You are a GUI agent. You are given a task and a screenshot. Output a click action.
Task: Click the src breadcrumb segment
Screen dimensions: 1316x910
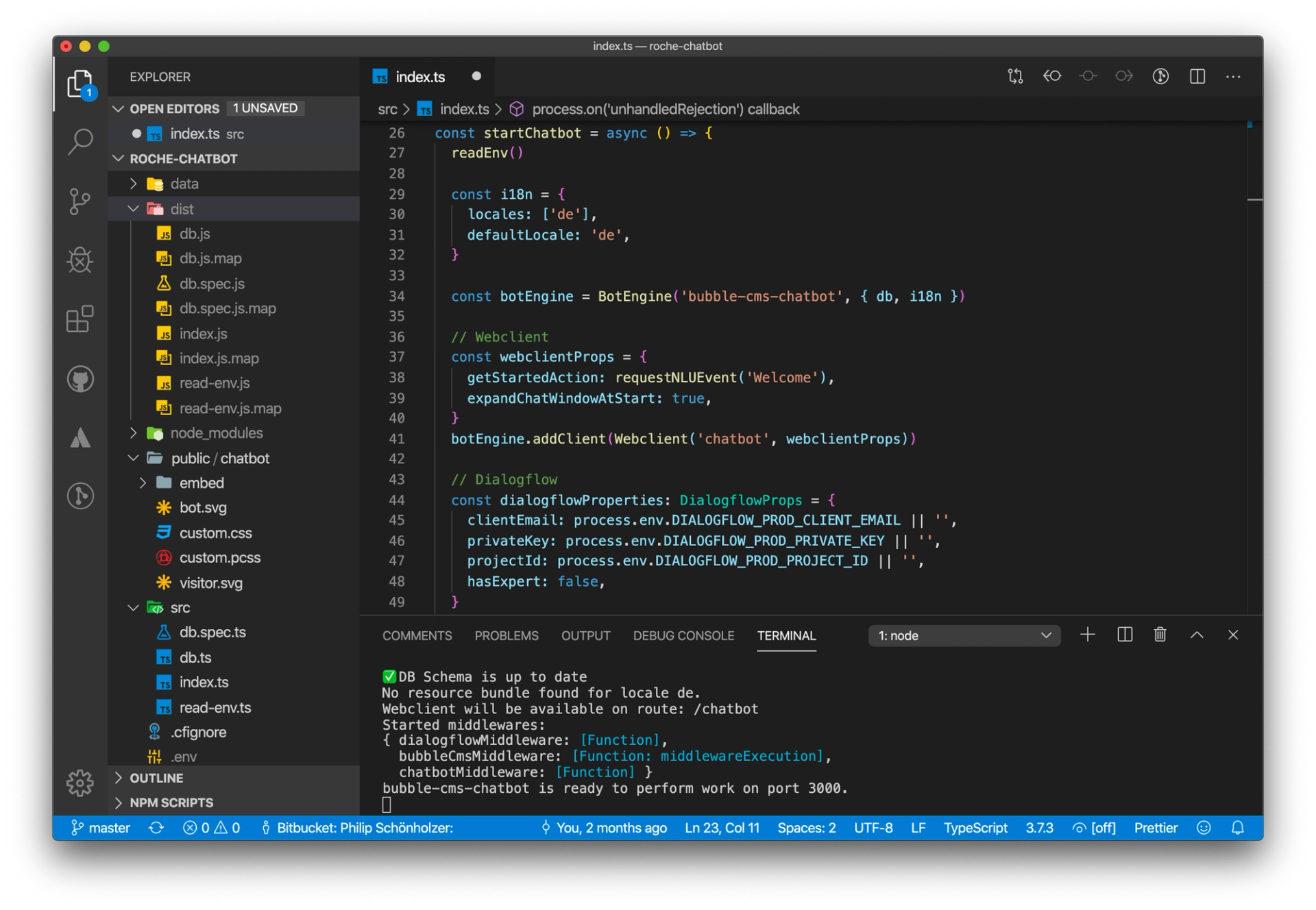click(x=387, y=109)
